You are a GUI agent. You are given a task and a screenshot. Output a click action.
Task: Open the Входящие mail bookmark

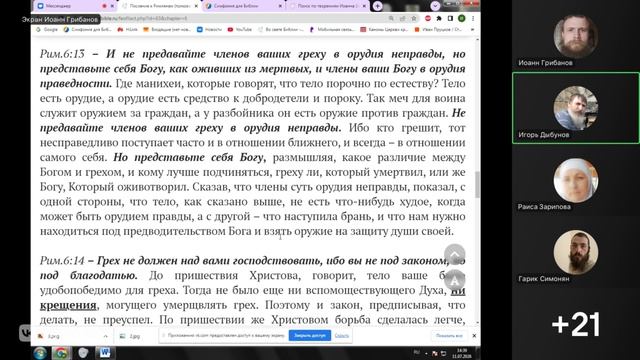pyautogui.click(x=167, y=29)
